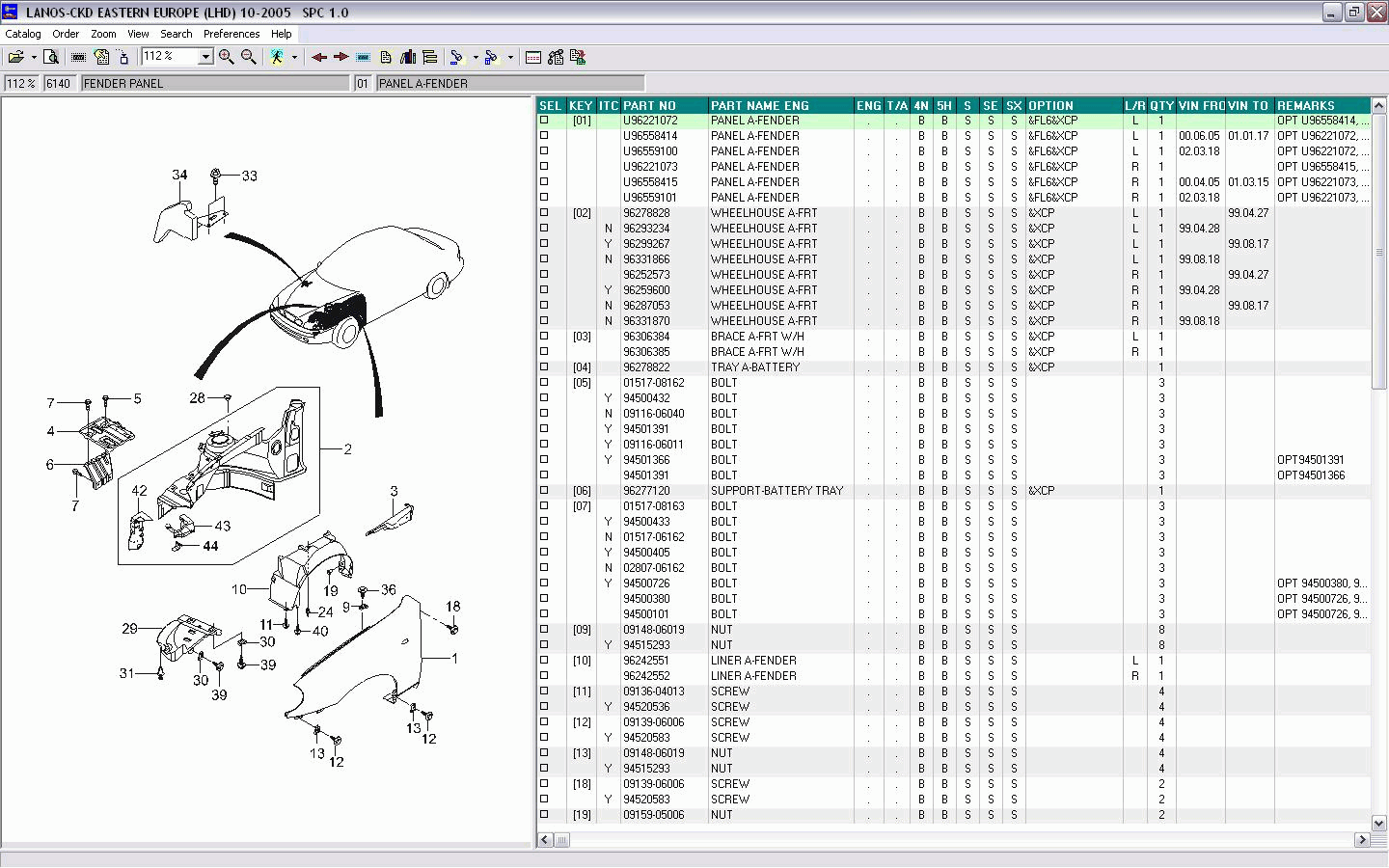Viewport: 1389px width, 868px height.
Task: Check the SEL checkbox for LINER A-FENDER 96242551
Action: 544,660
